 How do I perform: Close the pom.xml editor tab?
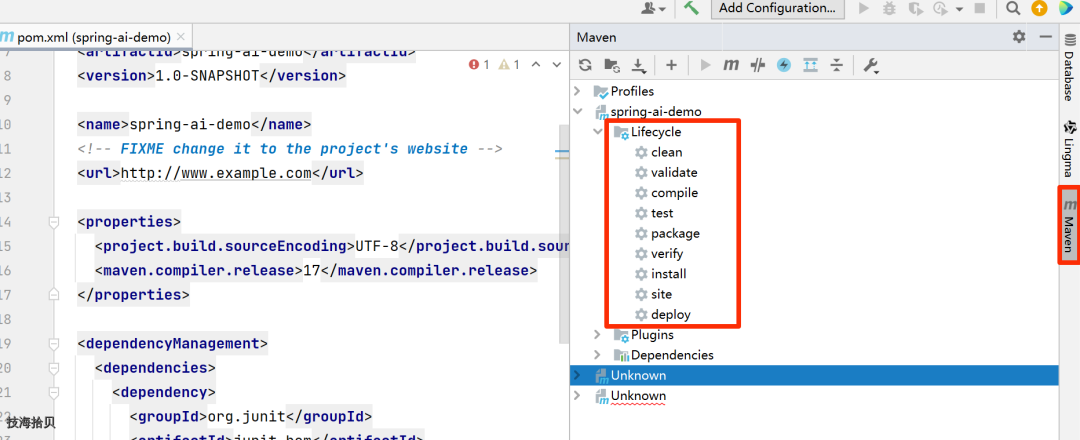point(180,37)
